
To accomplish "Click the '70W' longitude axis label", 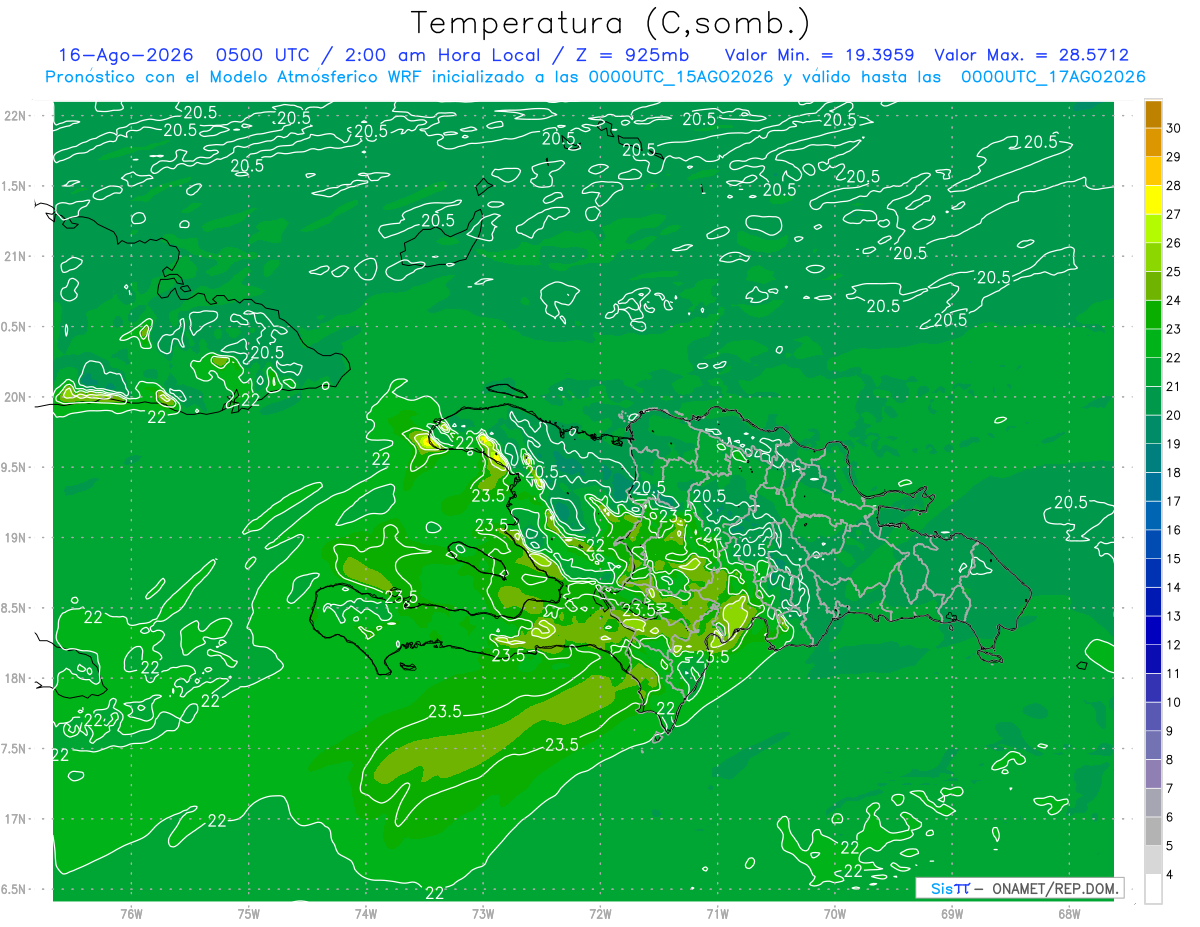I will (x=835, y=914).
